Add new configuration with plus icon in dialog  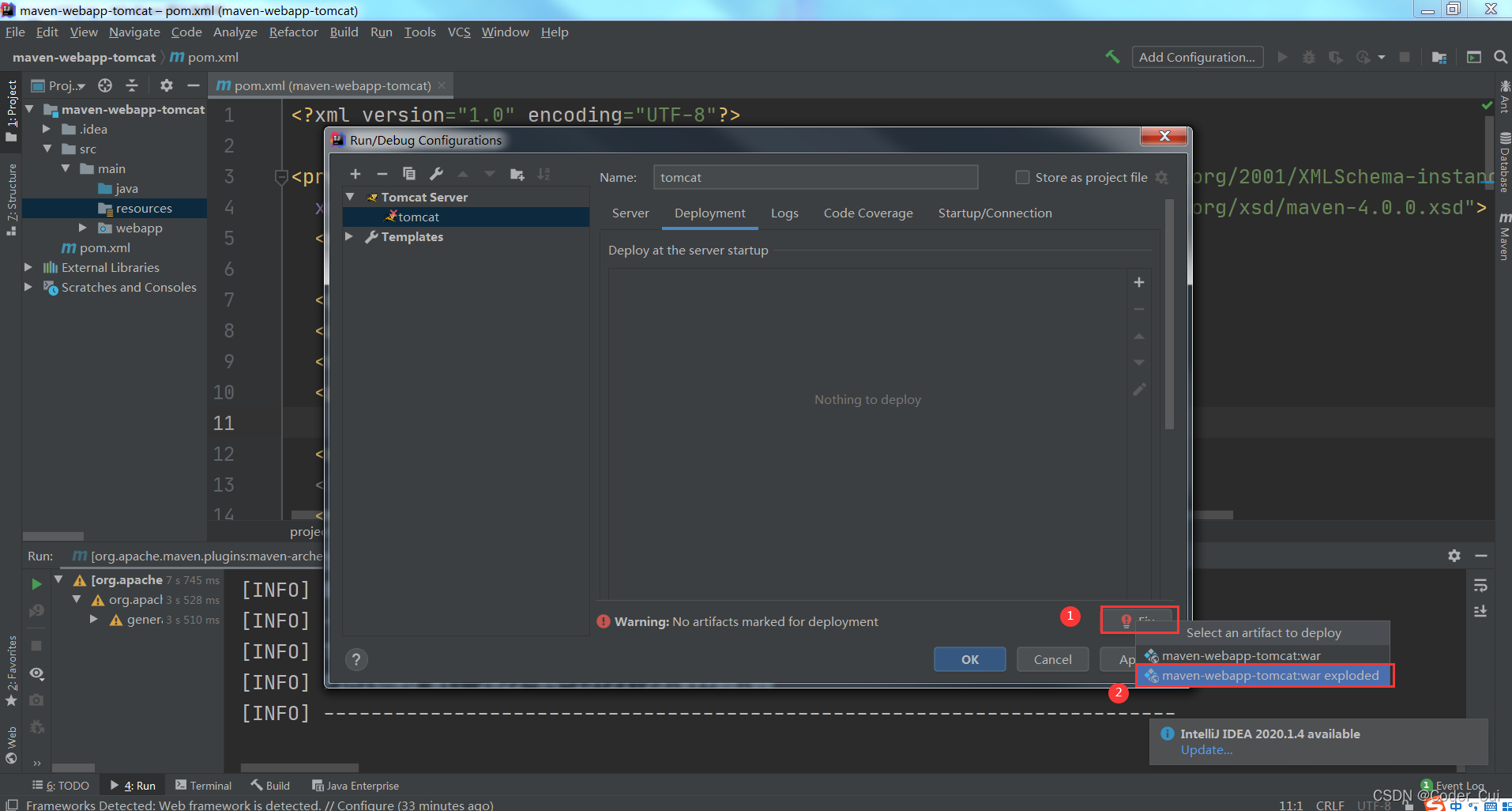pyautogui.click(x=355, y=174)
